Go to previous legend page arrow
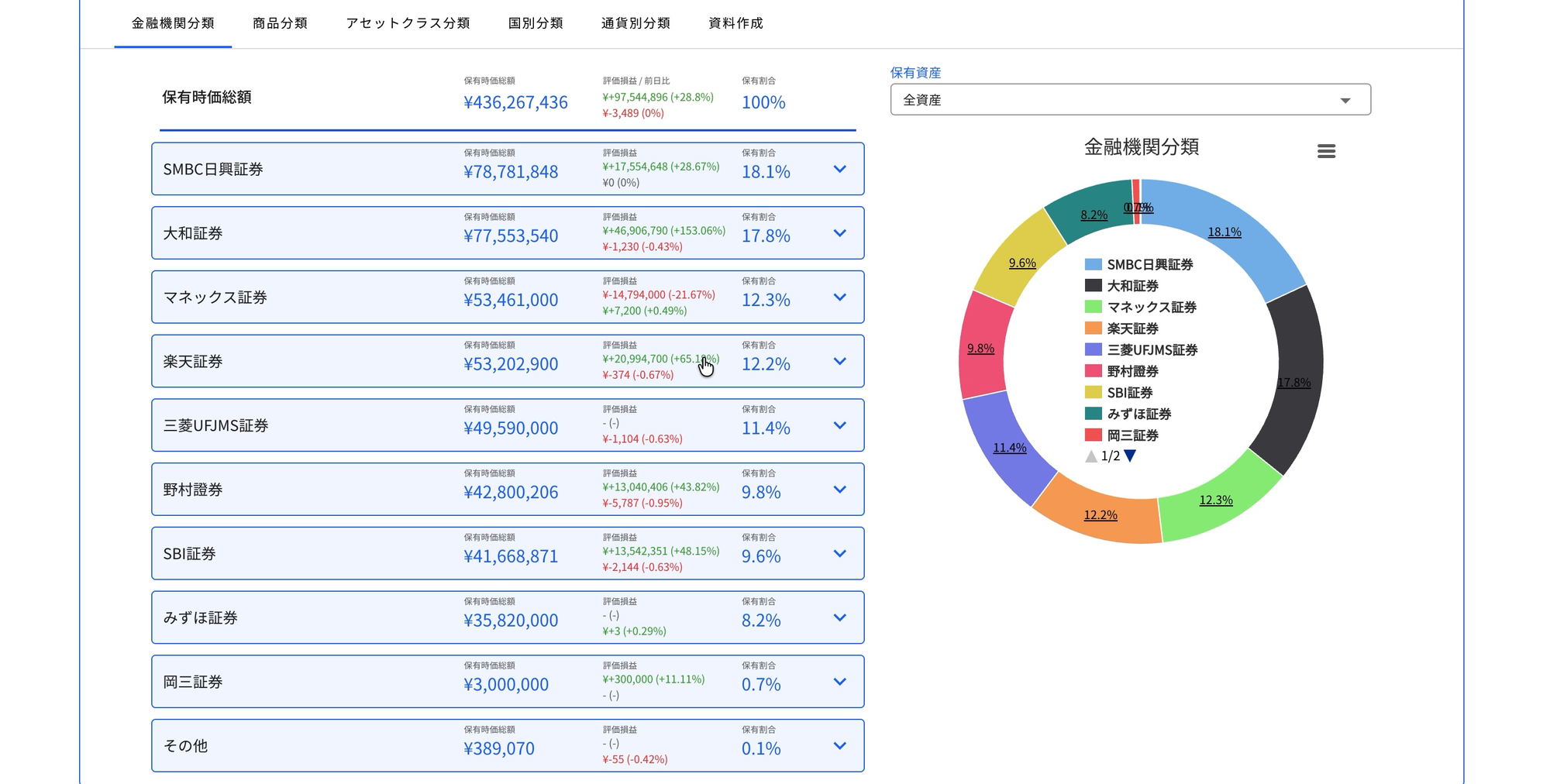Screen dimensions: 1550x784 click(x=1091, y=456)
